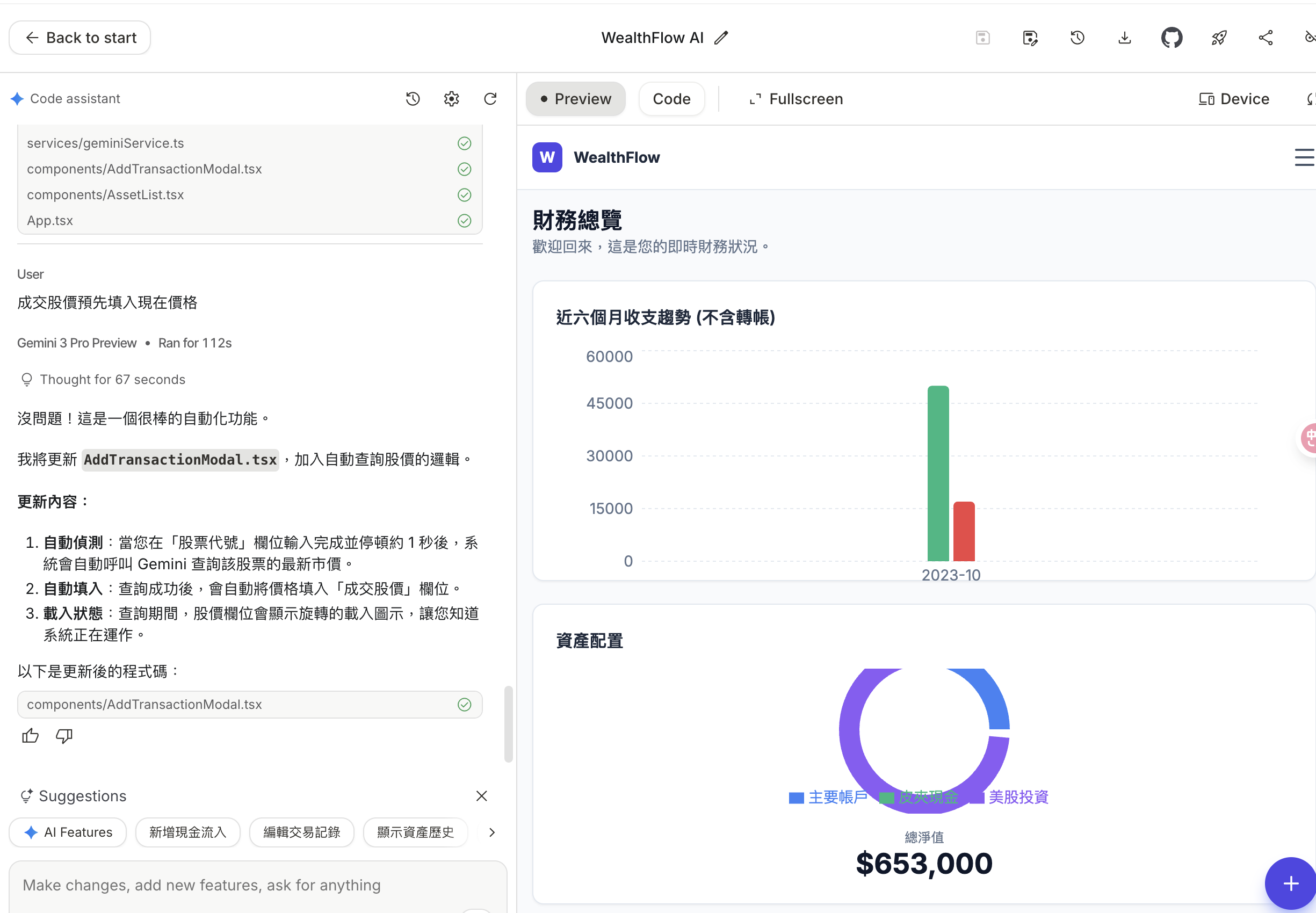This screenshot has height=913, width=1316.
Task: Open chat history in Code assistant panel
Action: click(413, 99)
